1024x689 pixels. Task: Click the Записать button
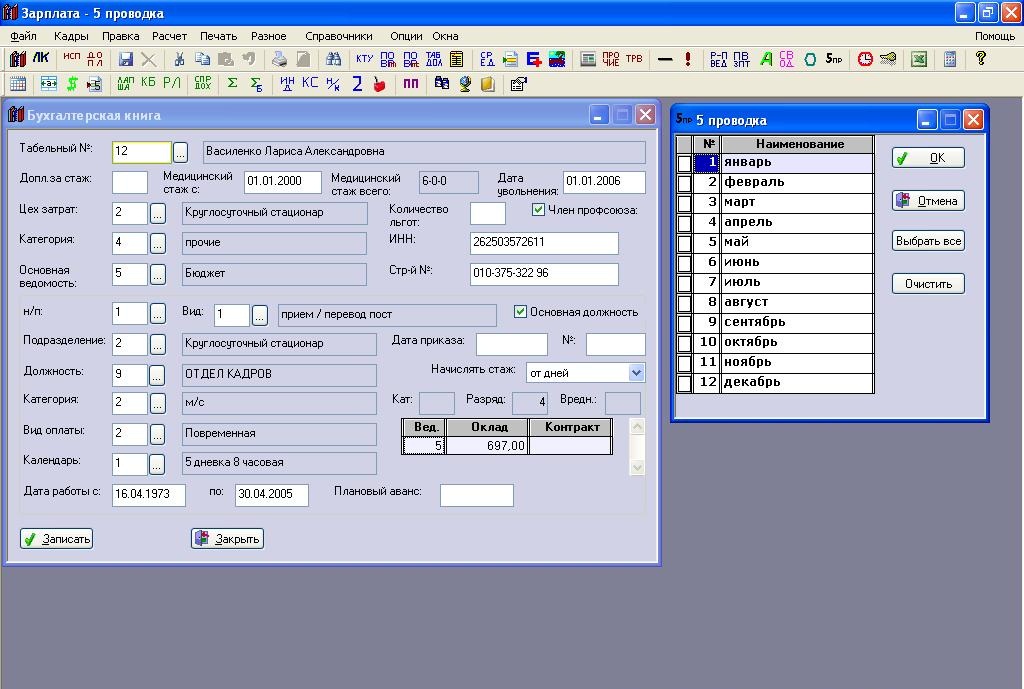pos(56,539)
